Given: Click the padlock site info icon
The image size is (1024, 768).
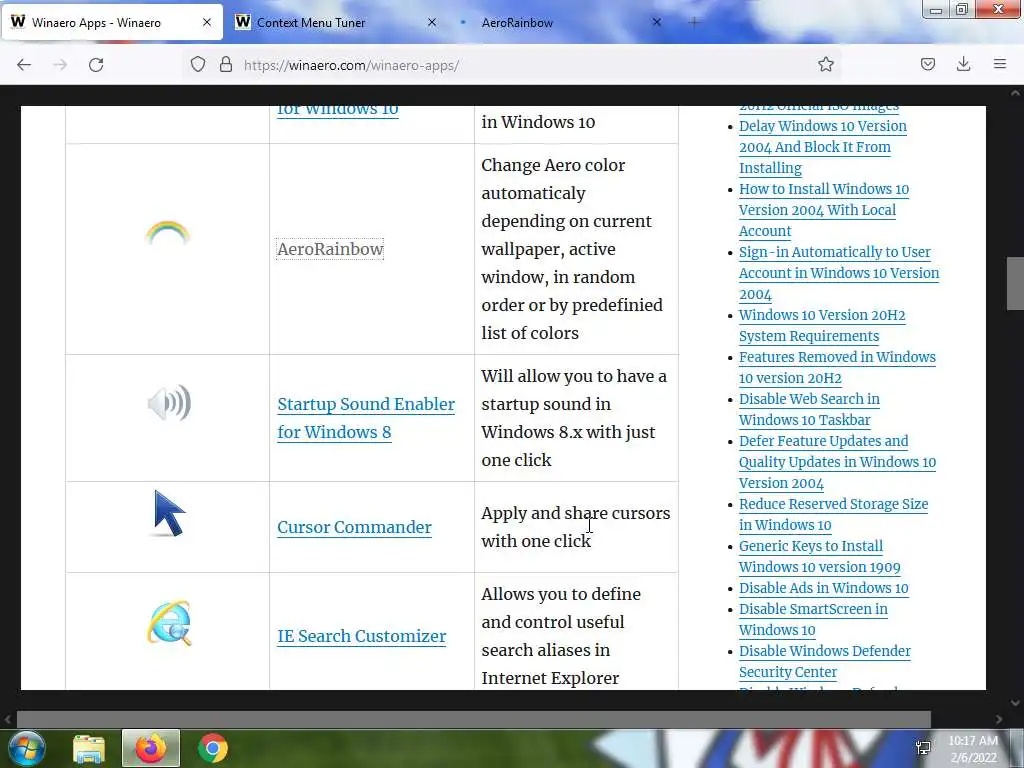Looking at the screenshot, I should tap(226, 65).
